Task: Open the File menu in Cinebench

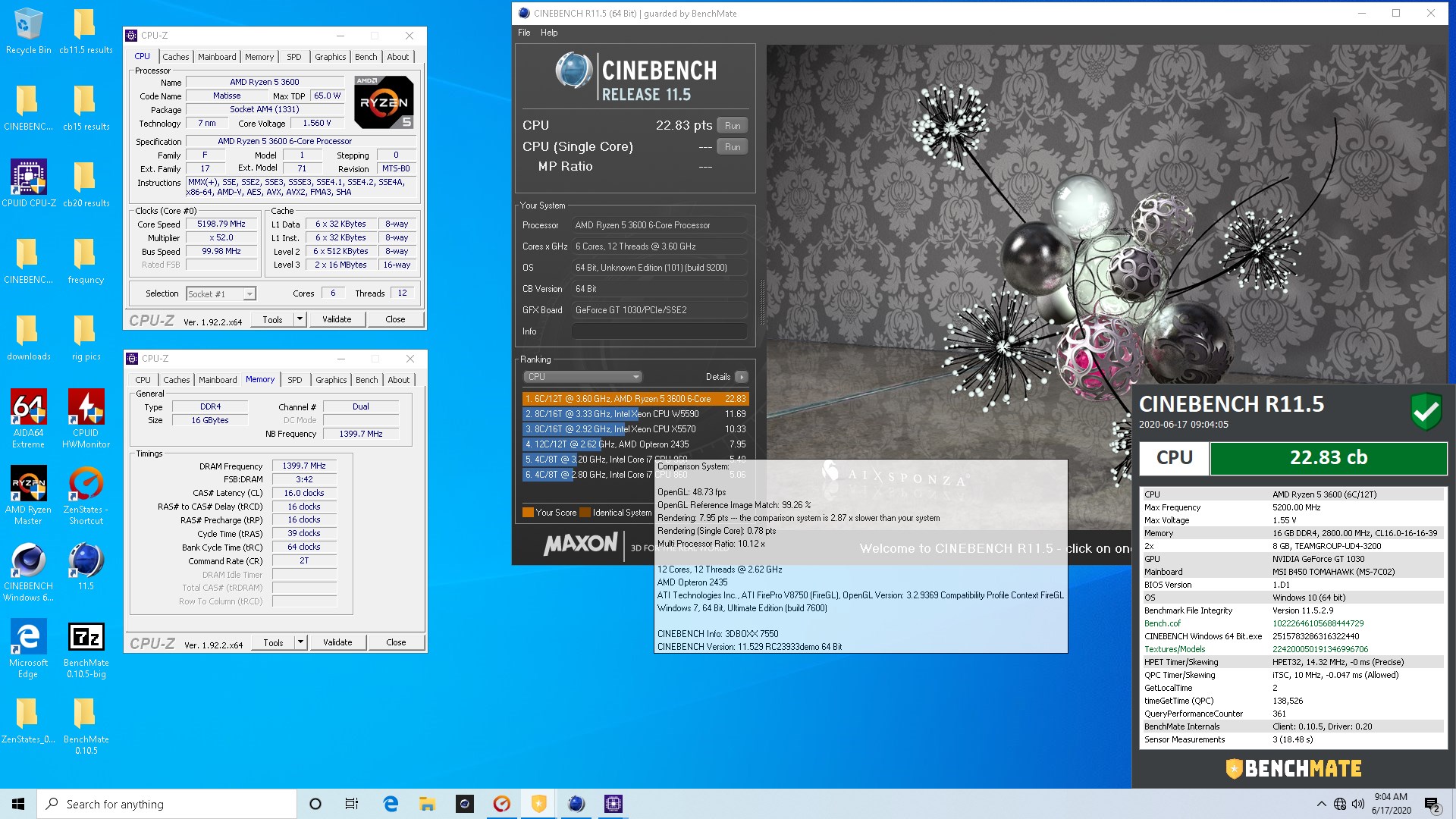Action: pos(524,33)
